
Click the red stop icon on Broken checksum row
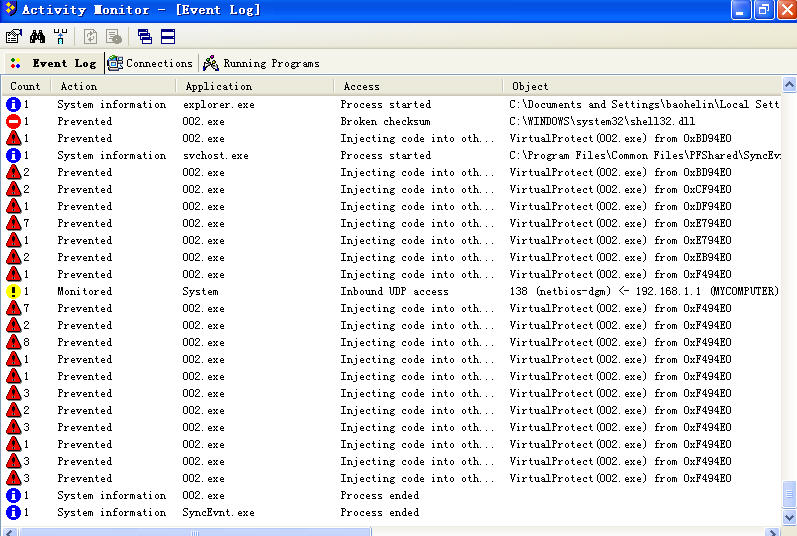[13, 121]
